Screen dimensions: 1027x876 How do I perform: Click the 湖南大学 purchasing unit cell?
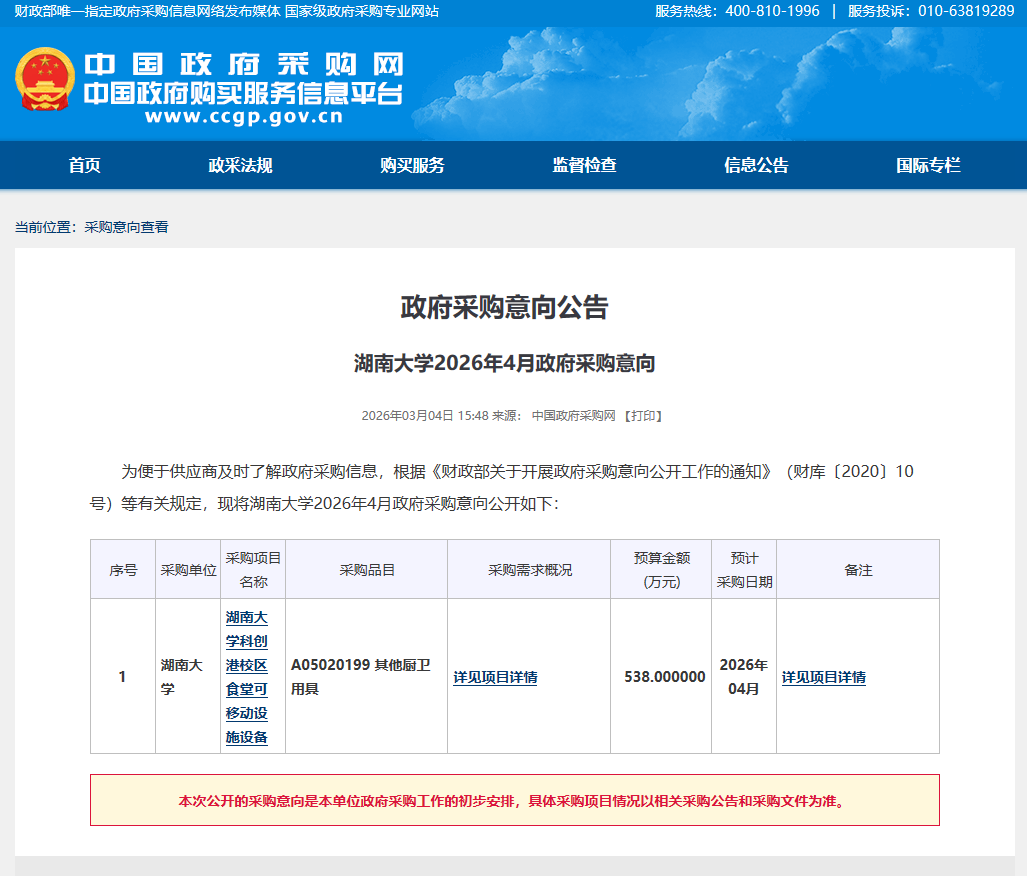pos(189,676)
